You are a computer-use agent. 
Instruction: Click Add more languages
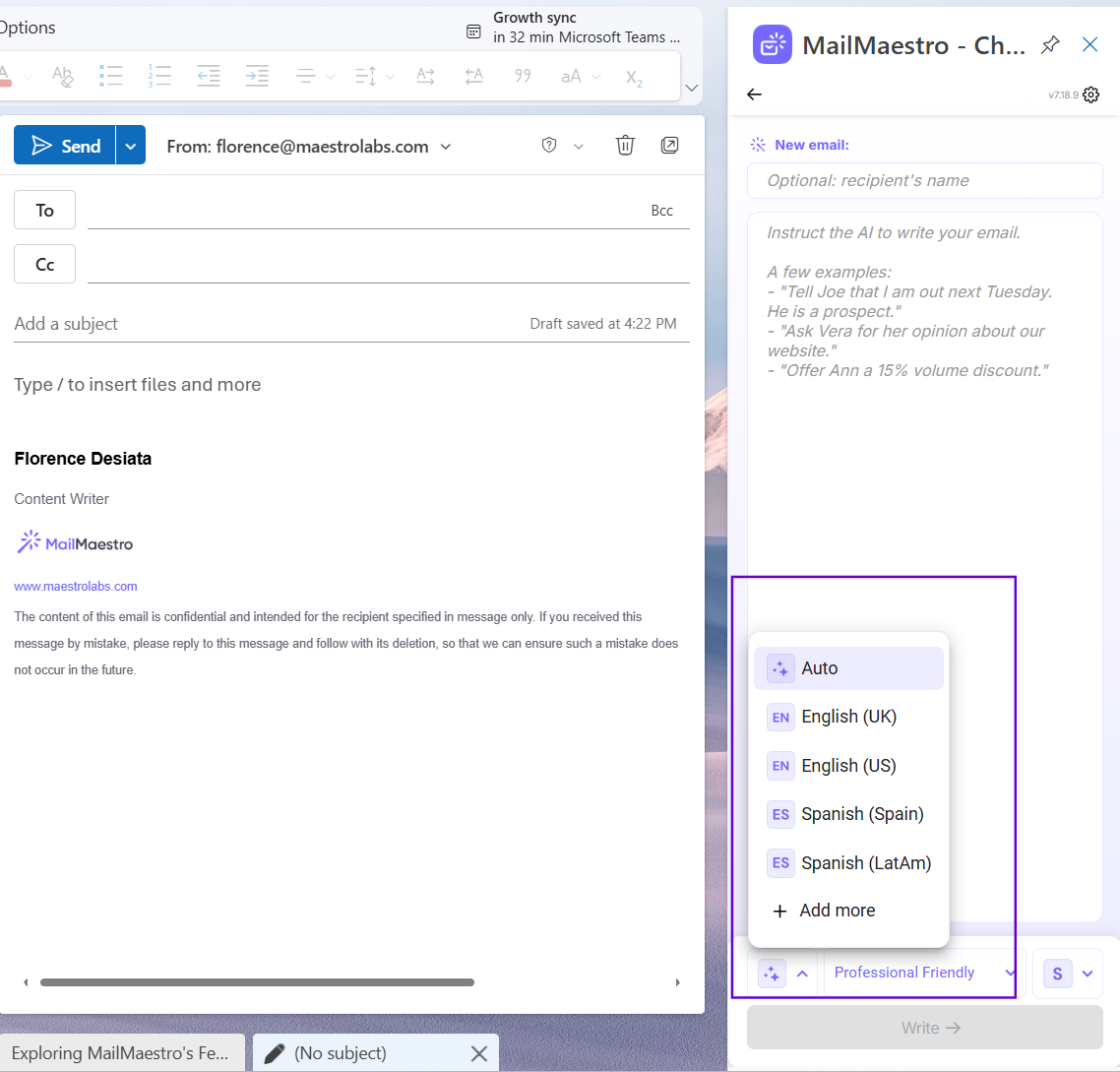click(x=848, y=911)
